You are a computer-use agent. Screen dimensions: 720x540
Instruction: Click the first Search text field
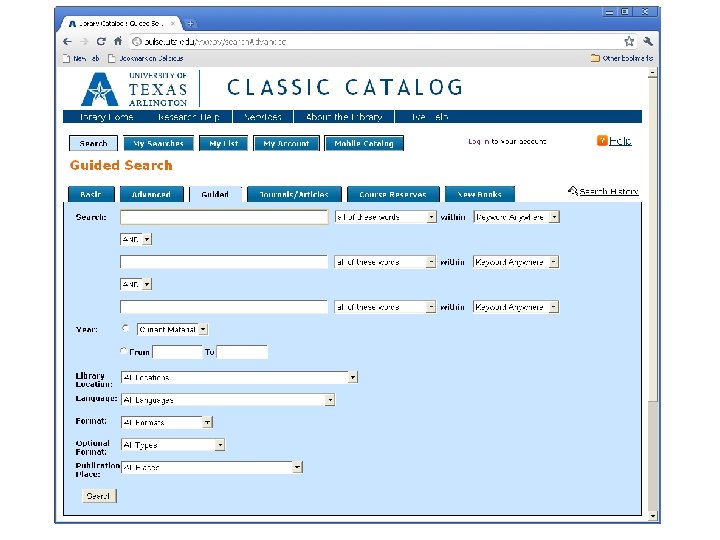[x=224, y=217]
